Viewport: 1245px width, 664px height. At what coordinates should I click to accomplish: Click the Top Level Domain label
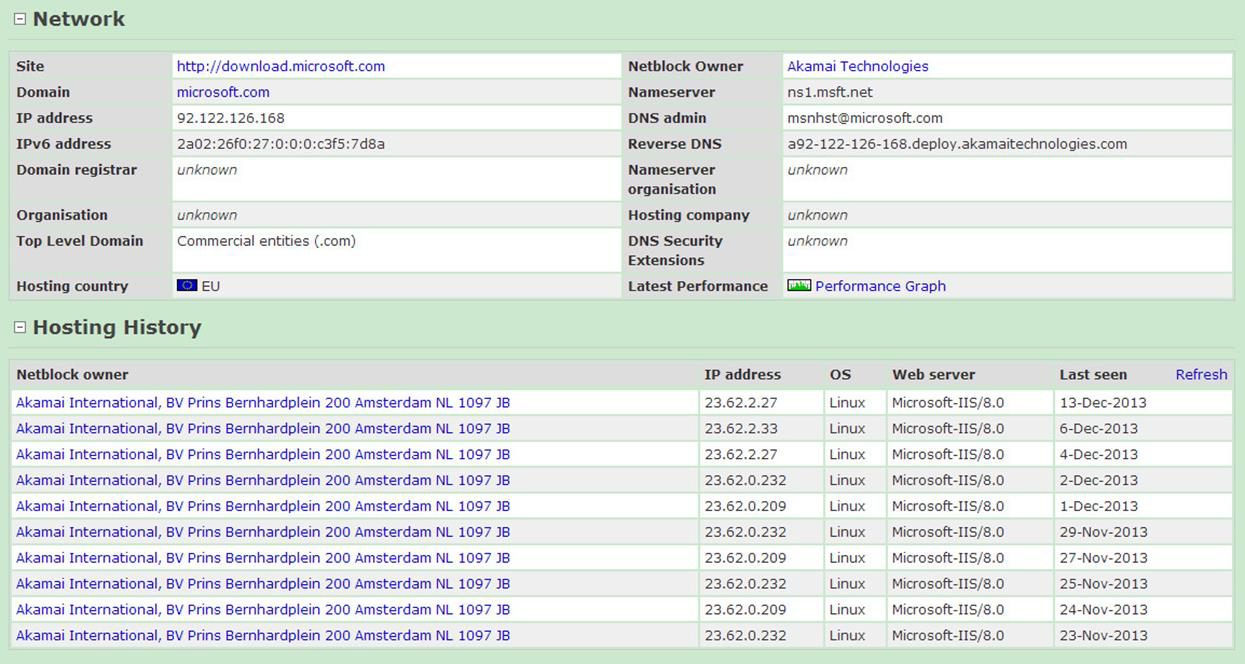[80, 241]
